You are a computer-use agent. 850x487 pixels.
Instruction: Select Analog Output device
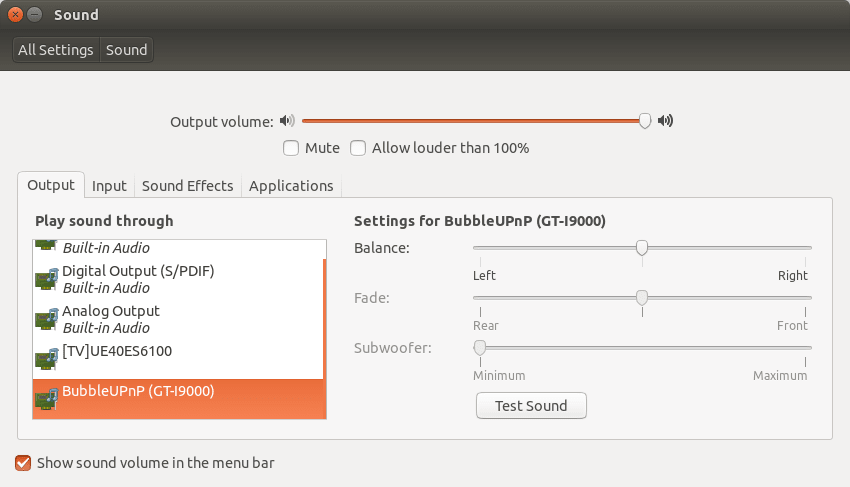(x=178, y=319)
